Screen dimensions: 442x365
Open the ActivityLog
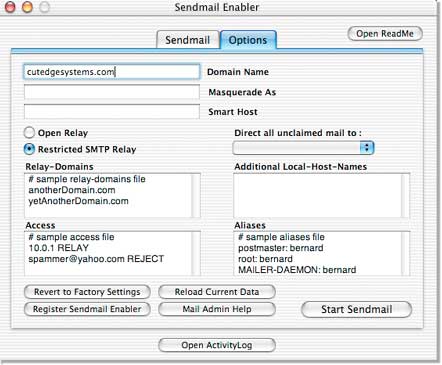[x=217, y=345]
